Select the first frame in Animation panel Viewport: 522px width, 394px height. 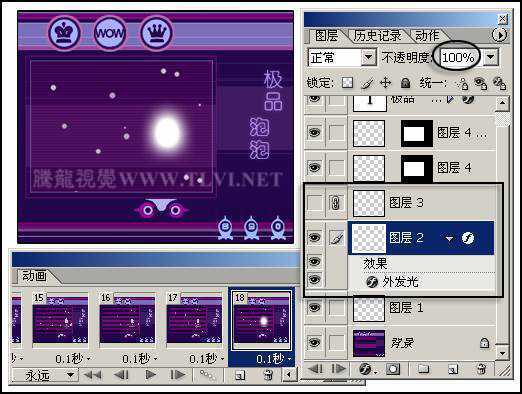tap(92, 375)
